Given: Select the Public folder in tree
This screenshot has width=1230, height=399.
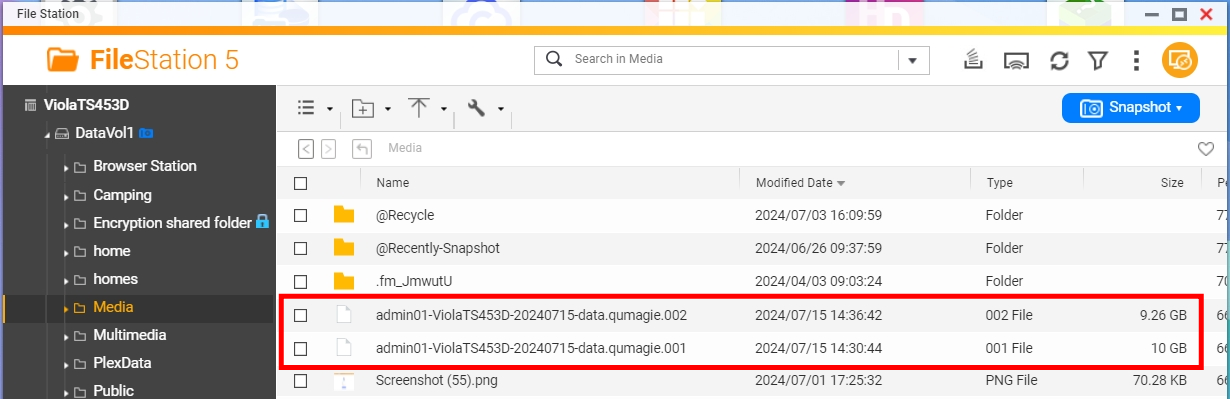Looking at the screenshot, I should pos(113,391).
